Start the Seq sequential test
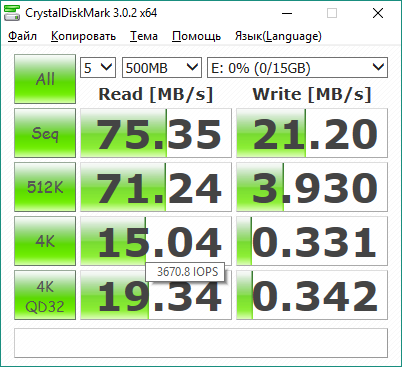402x367 pixels. [x=45, y=133]
